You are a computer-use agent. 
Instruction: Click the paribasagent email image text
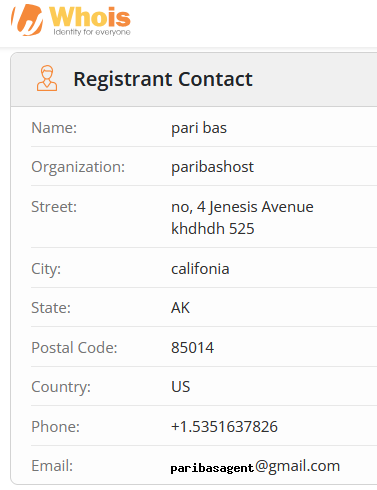(x=212, y=468)
